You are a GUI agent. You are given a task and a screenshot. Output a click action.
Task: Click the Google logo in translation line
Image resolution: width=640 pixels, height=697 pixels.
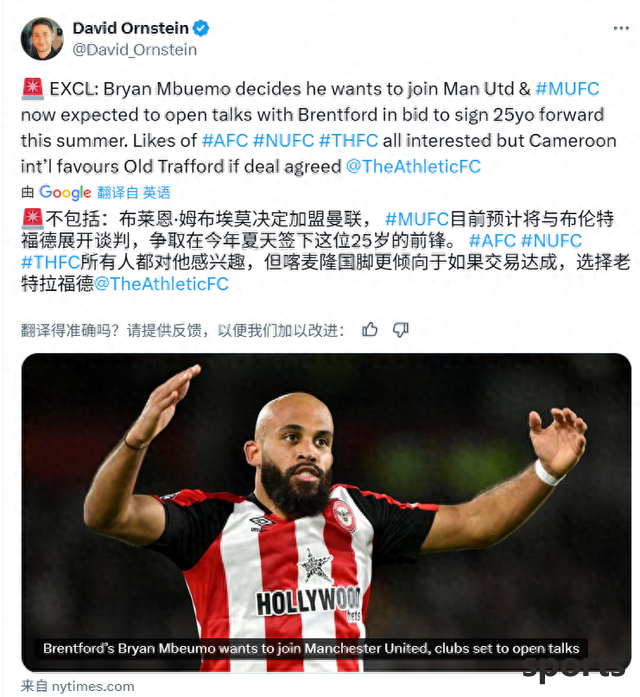click(x=65, y=192)
